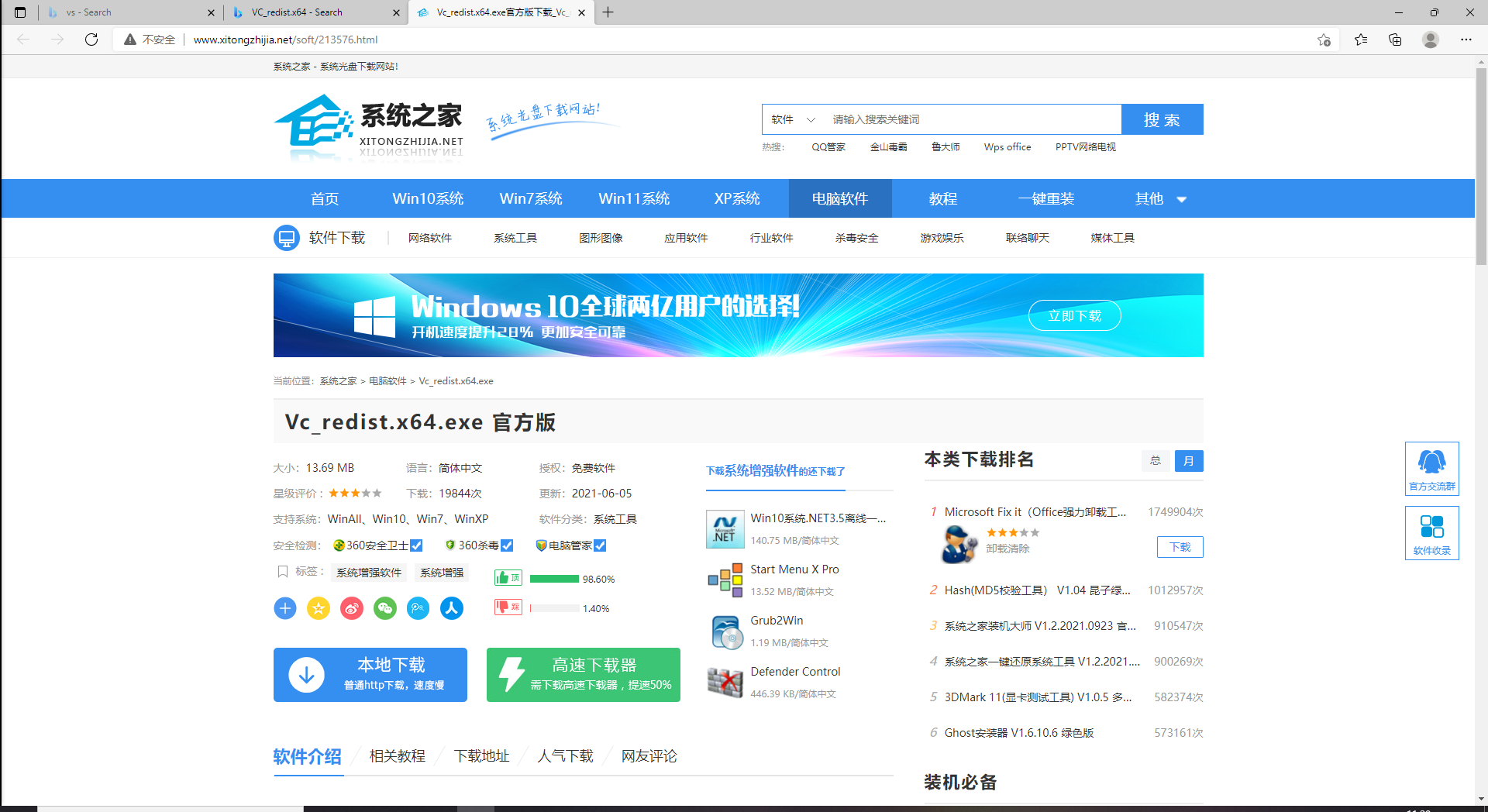The height and width of the screenshot is (812, 1488).
Task: Click the yellow QZone star icon
Action: click(319, 608)
